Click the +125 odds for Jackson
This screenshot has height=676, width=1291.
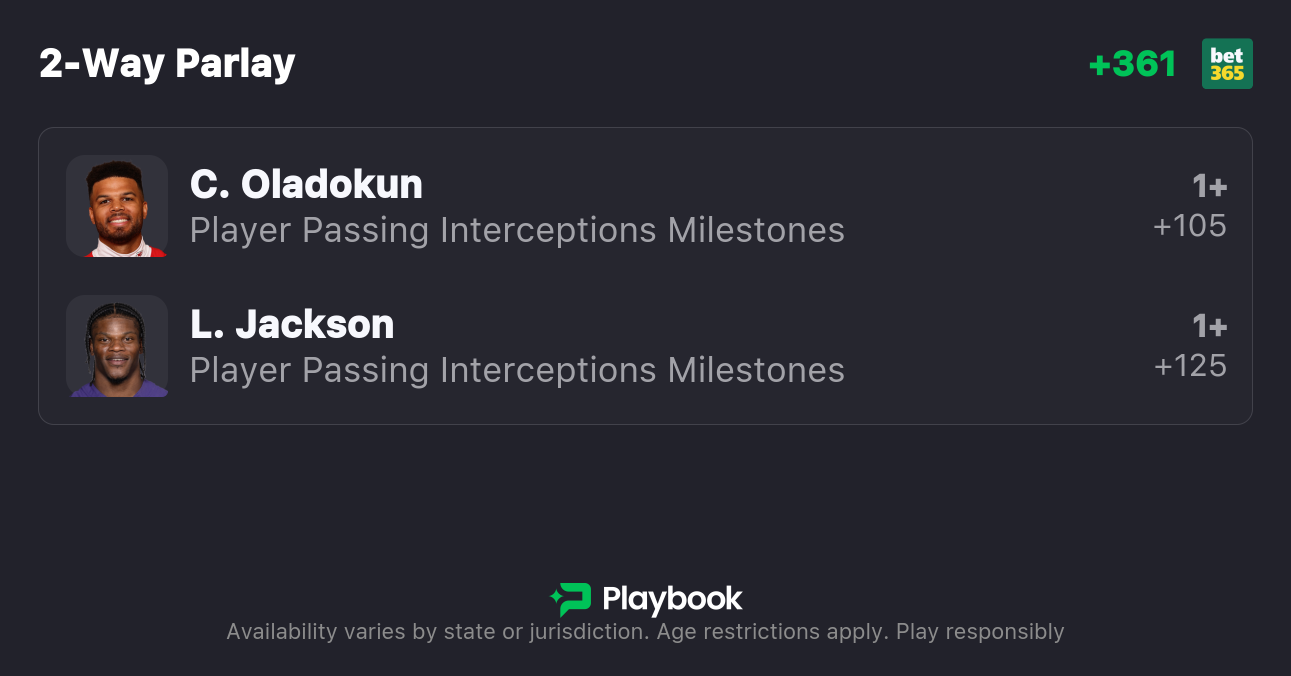pos(1190,367)
